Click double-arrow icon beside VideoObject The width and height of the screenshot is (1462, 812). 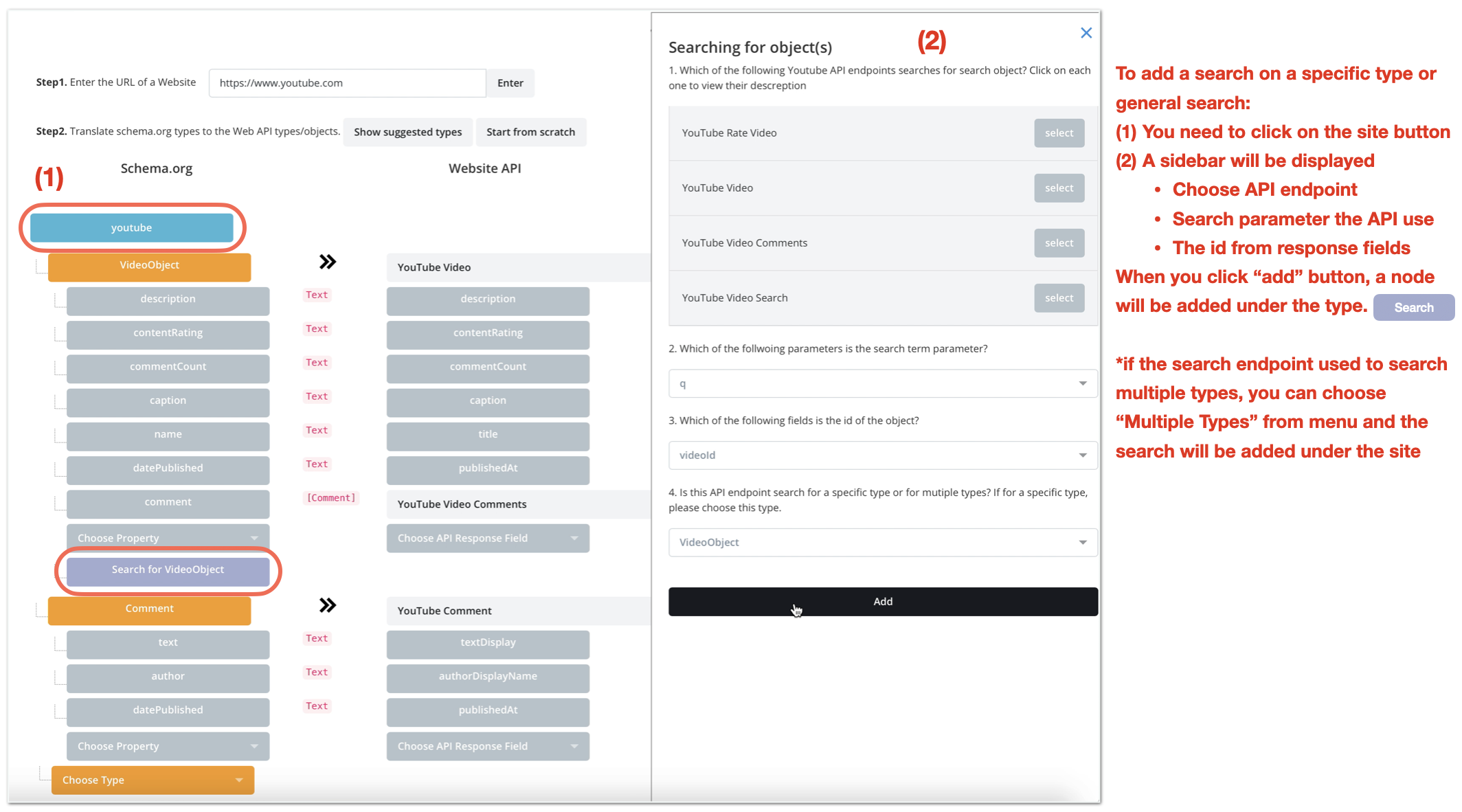coord(328,262)
